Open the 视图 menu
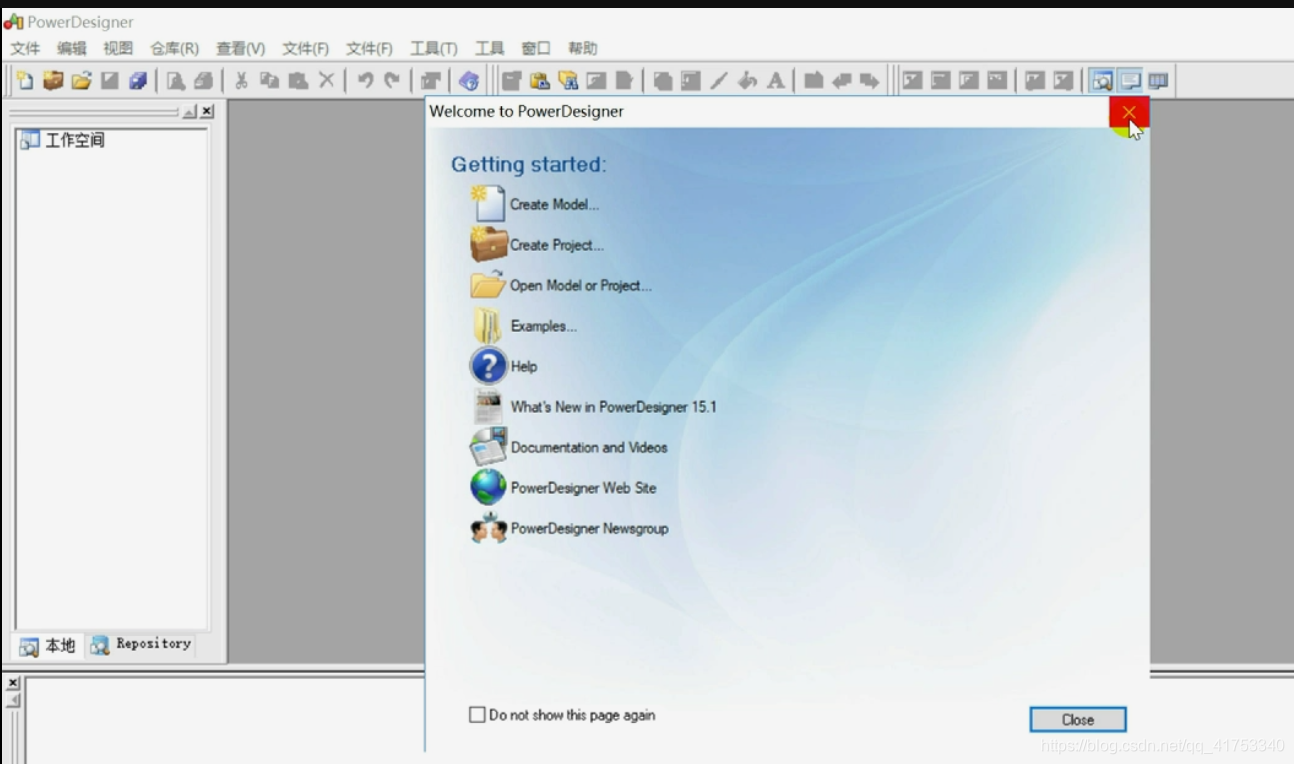This screenshot has height=764, width=1294. pos(118,48)
